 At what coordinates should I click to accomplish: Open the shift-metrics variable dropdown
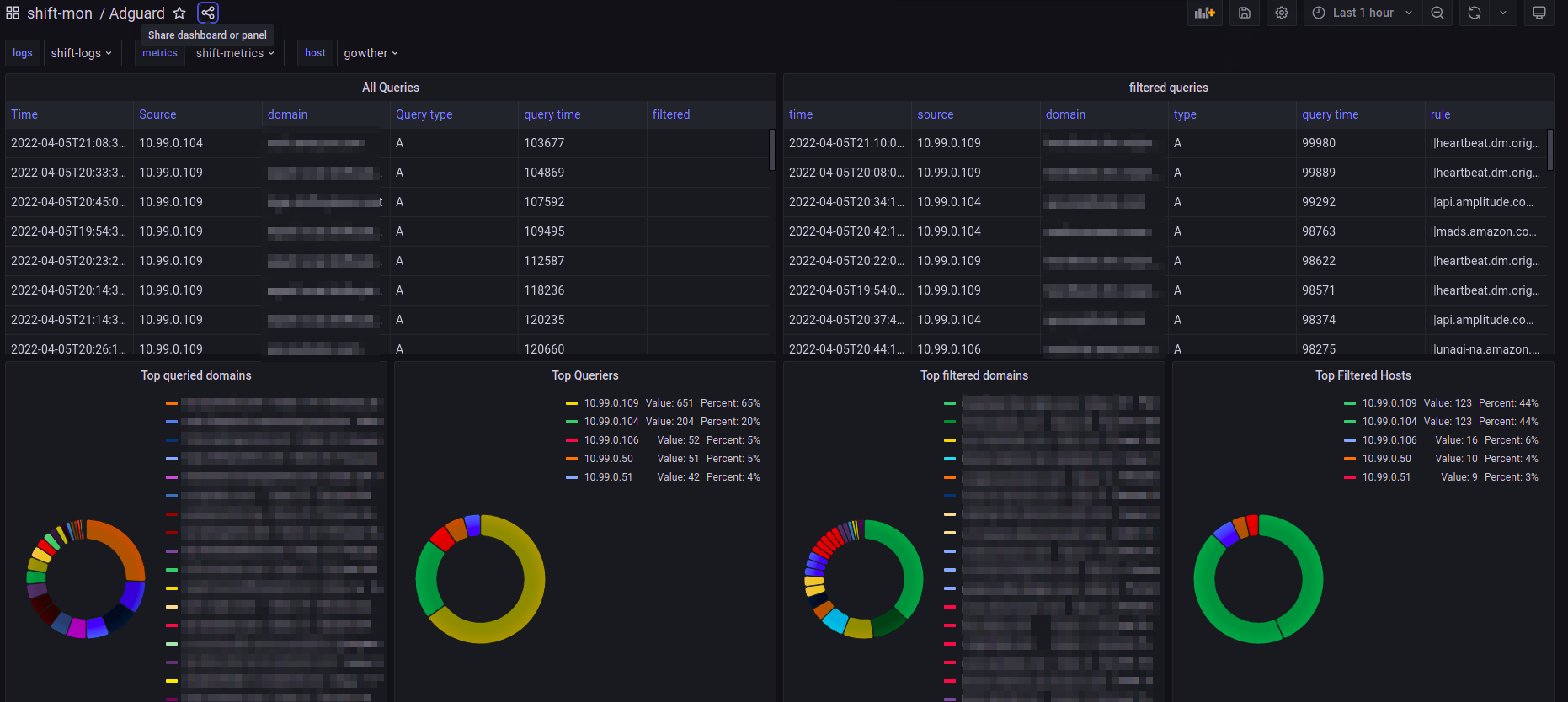point(236,53)
